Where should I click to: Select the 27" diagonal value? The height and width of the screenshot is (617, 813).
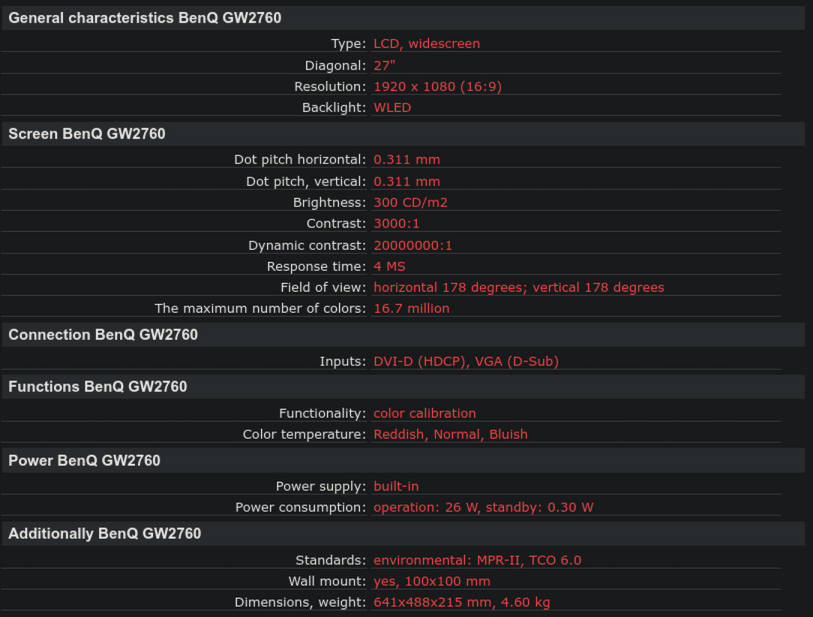pyautogui.click(x=384, y=66)
